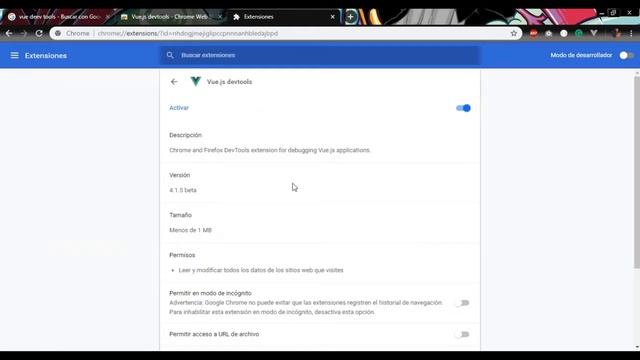Image resolution: width=640 pixels, height=360 pixels.
Task: Return to extension list with back arrow
Action: tap(174, 82)
